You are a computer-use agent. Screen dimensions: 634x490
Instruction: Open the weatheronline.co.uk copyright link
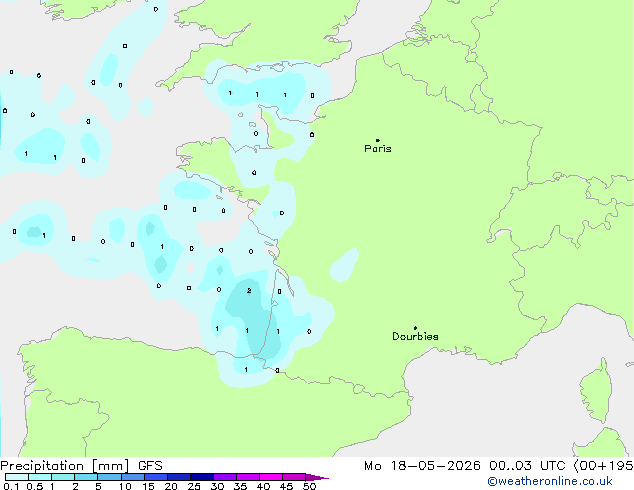tap(550, 481)
